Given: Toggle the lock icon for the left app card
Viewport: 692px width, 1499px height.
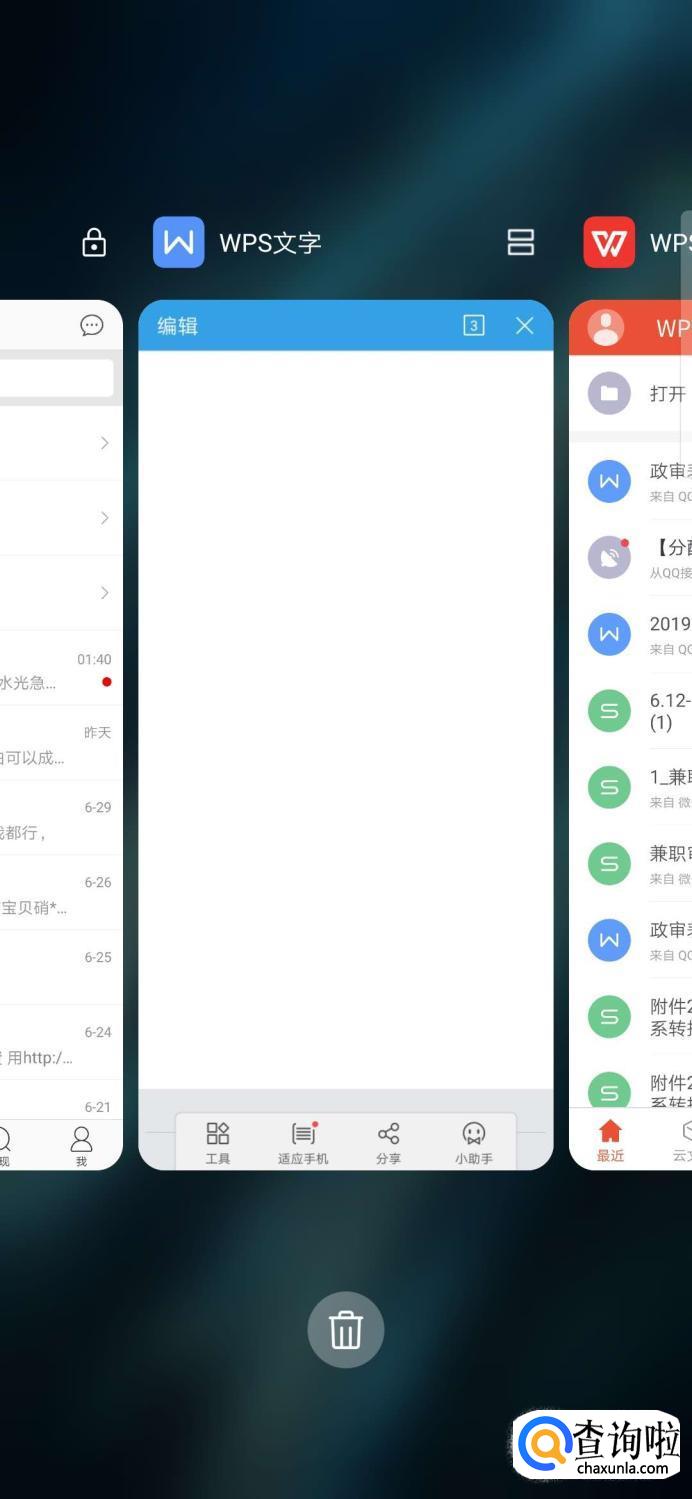Looking at the screenshot, I should [x=94, y=242].
